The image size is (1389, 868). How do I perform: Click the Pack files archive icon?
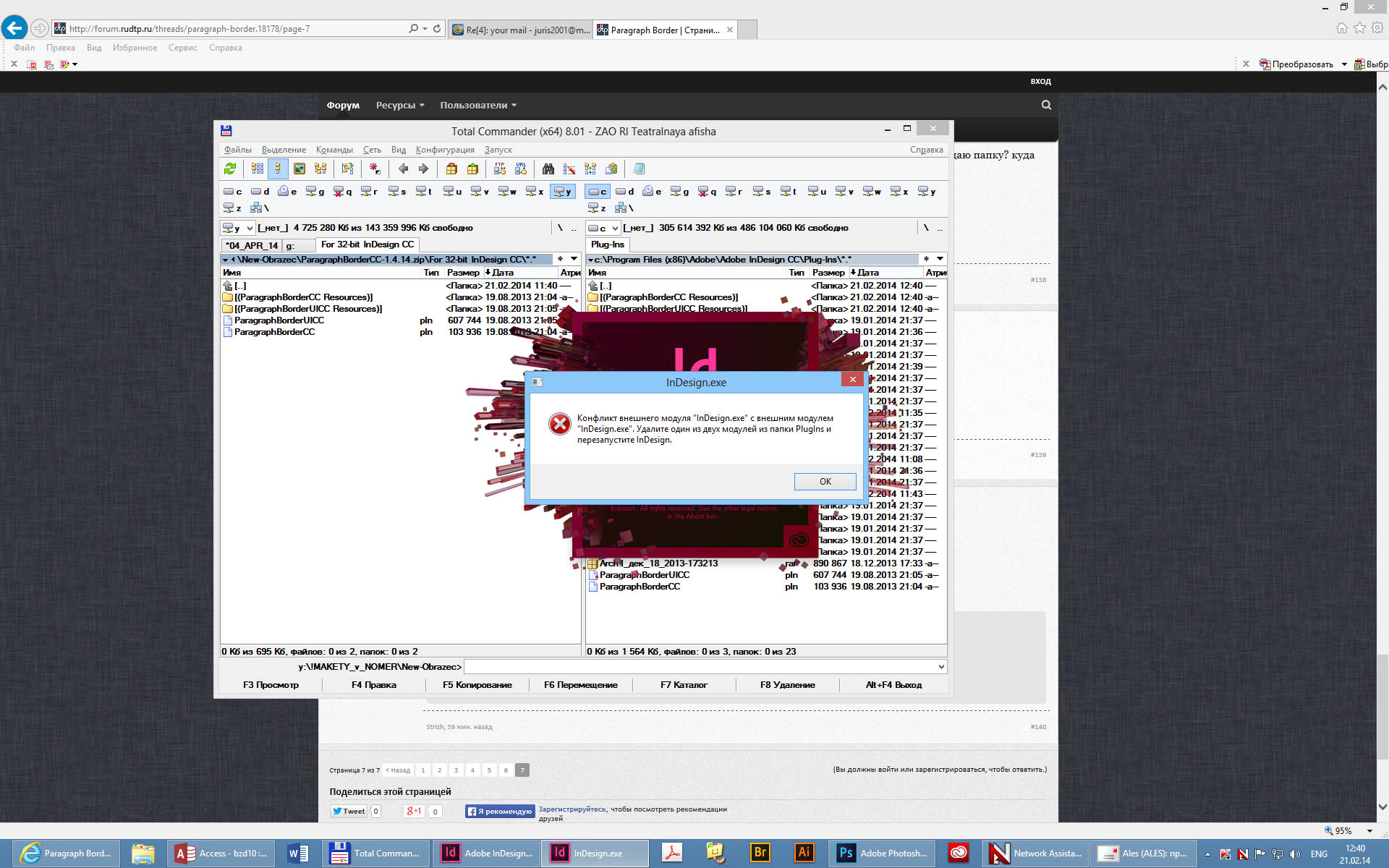point(451,169)
